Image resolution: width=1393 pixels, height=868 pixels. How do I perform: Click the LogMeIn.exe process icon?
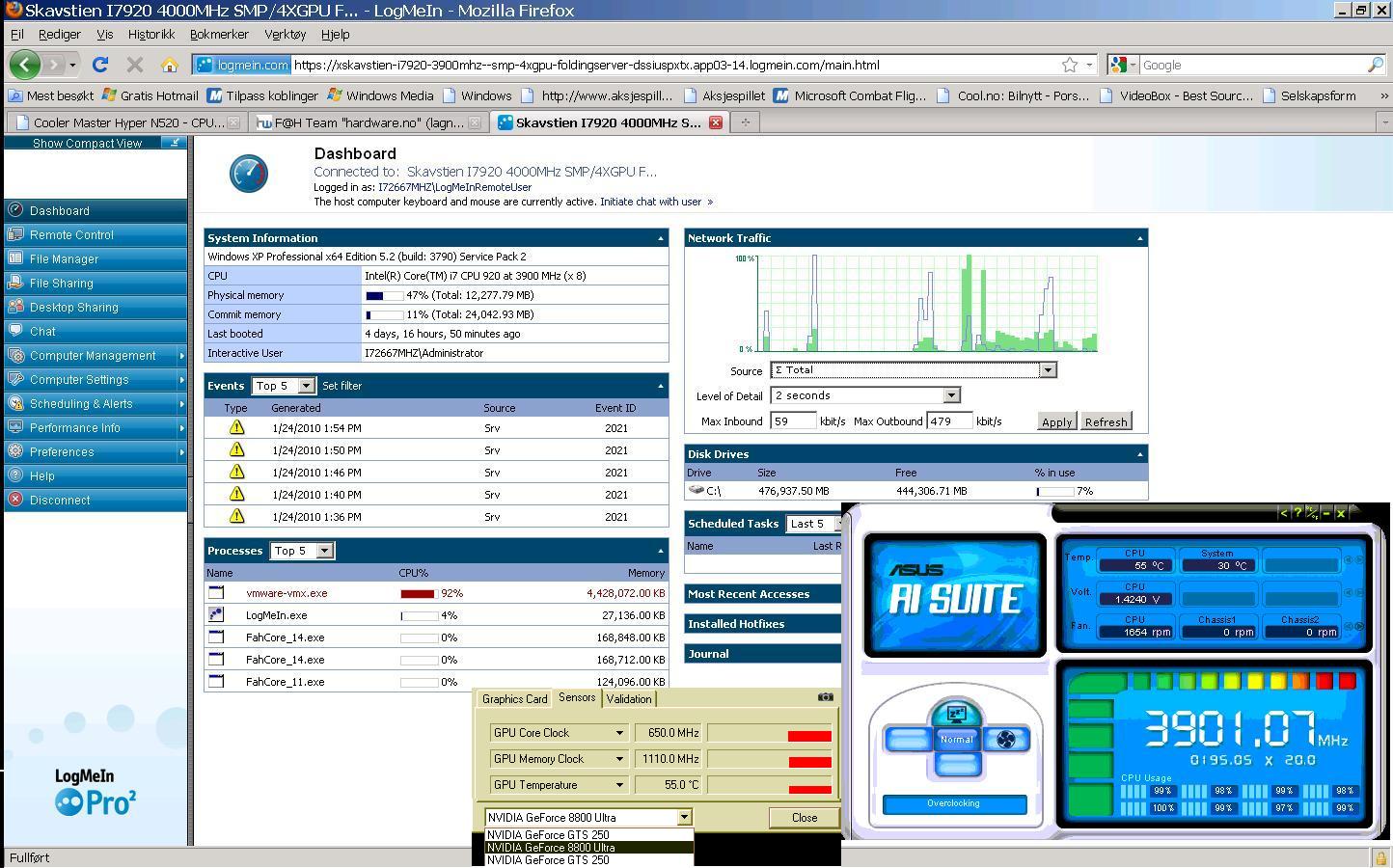point(216,615)
